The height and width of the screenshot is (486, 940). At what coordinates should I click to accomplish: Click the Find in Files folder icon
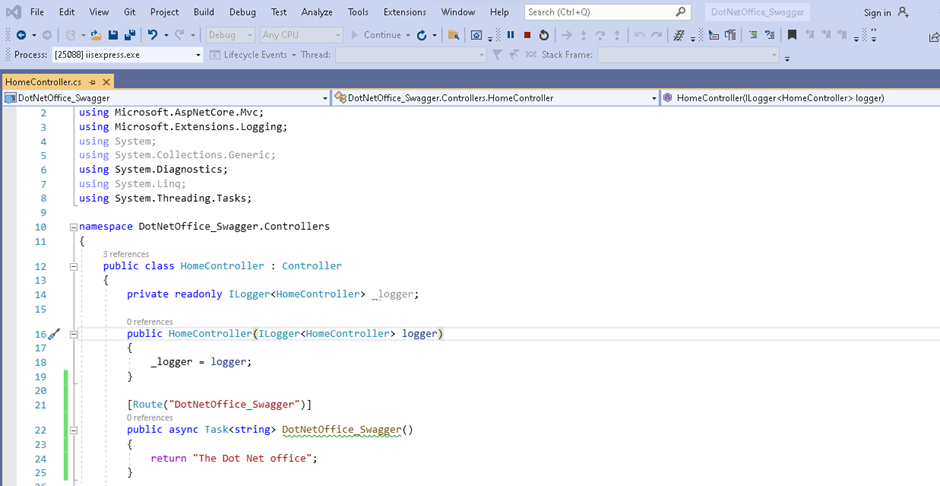454,35
